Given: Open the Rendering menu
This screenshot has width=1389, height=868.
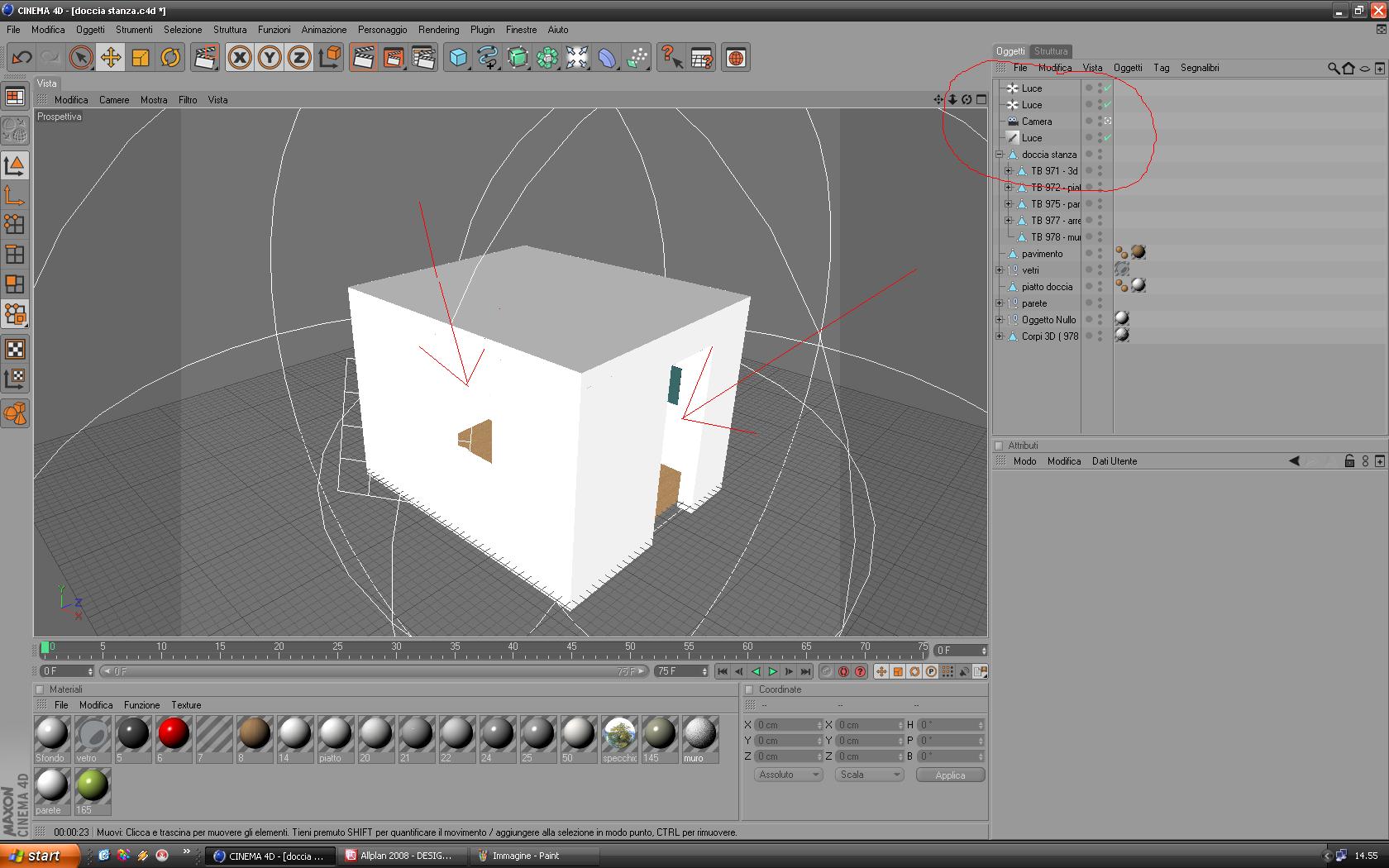Looking at the screenshot, I should [x=438, y=30].
